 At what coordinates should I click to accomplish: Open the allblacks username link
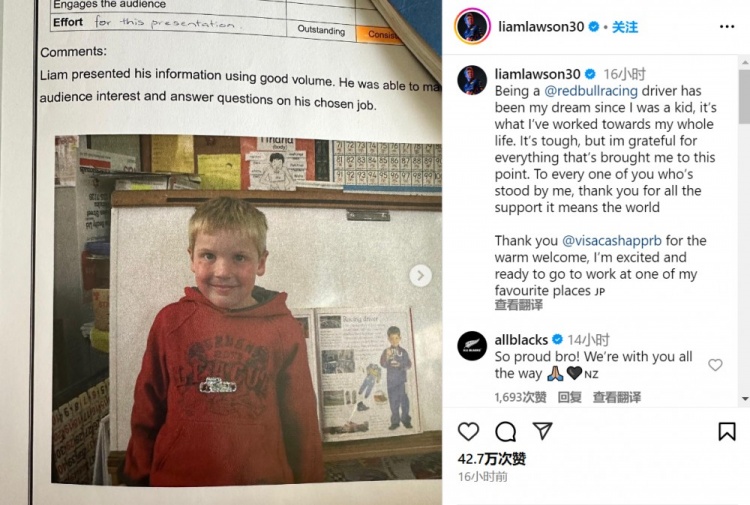pyautogui.click(x=521, y=340)
